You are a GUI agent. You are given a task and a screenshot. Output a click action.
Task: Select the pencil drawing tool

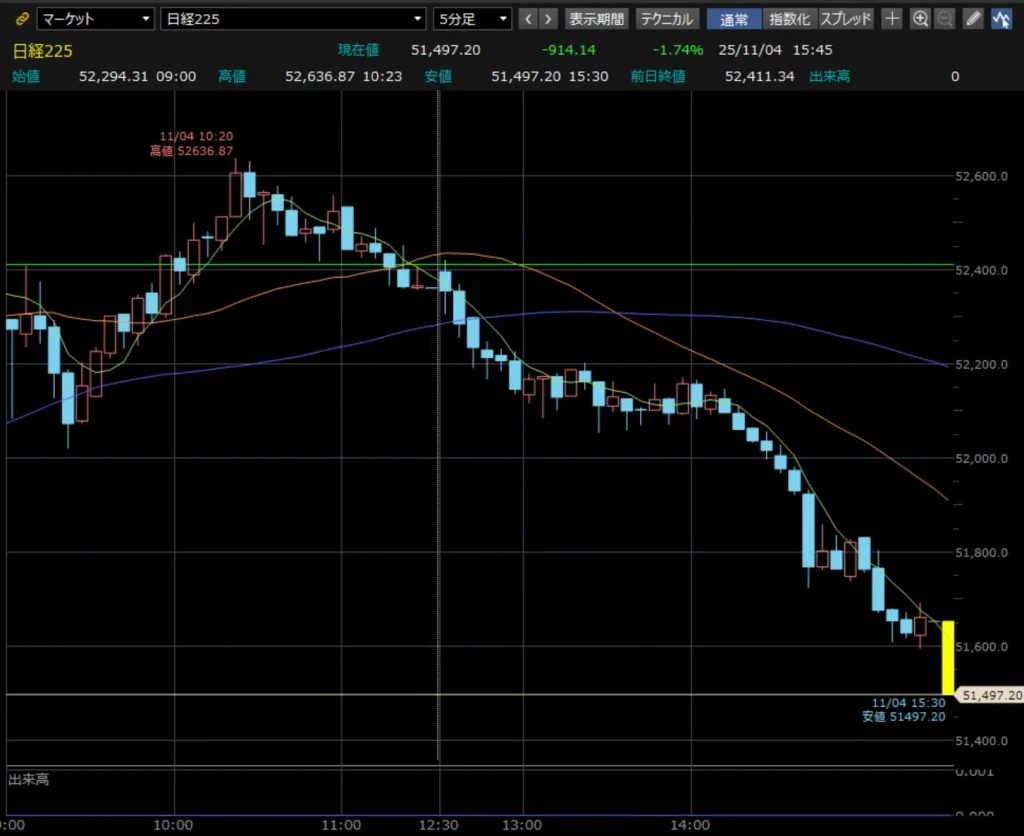(x=973, y=19)
